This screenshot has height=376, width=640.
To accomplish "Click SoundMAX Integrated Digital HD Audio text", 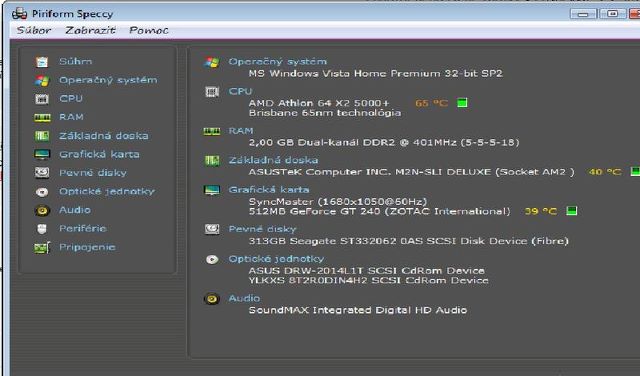I will (358, 310).
